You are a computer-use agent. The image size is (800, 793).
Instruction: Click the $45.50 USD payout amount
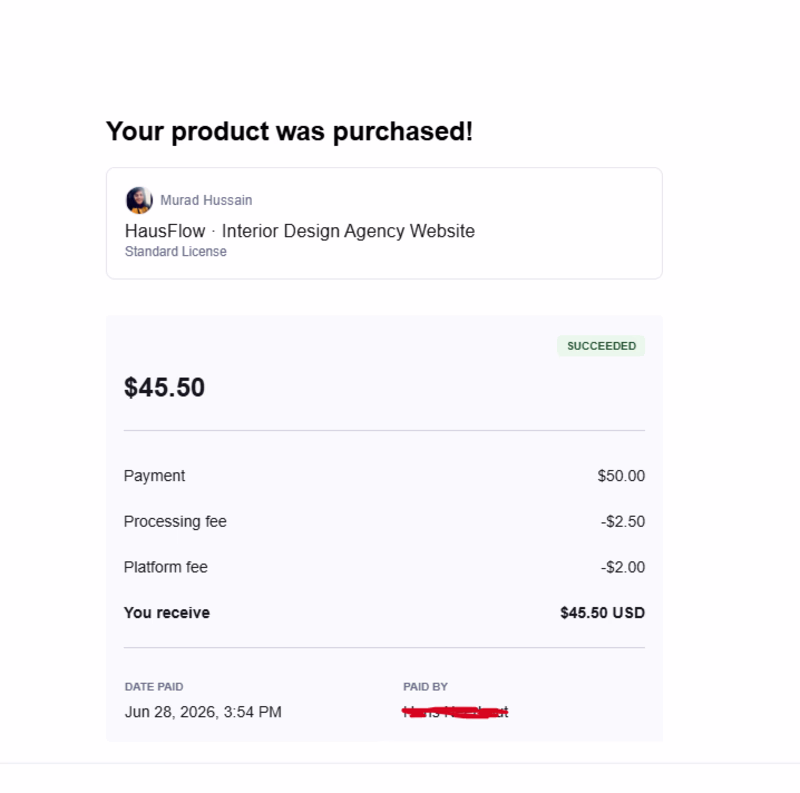[603, 612]
